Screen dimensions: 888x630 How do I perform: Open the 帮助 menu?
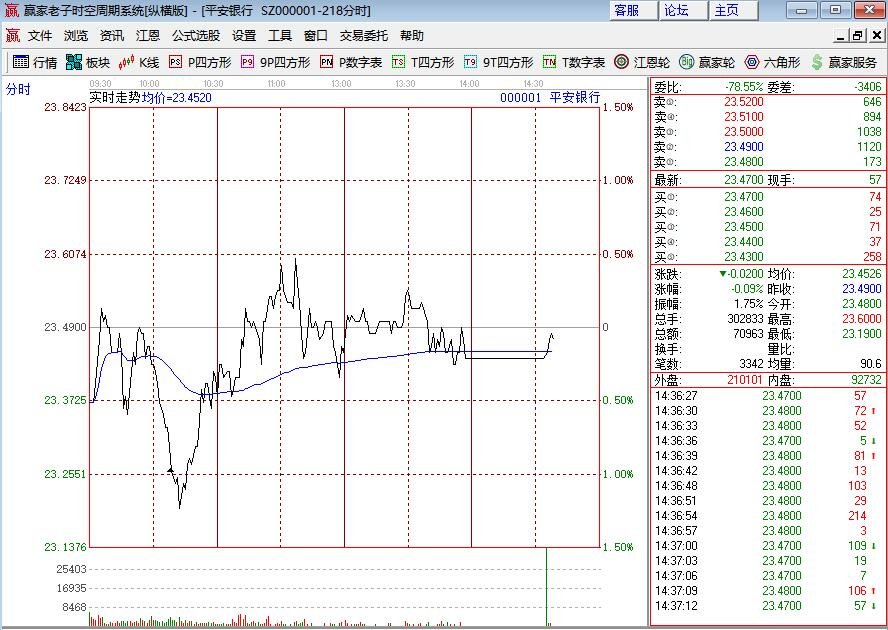point(412,36)
